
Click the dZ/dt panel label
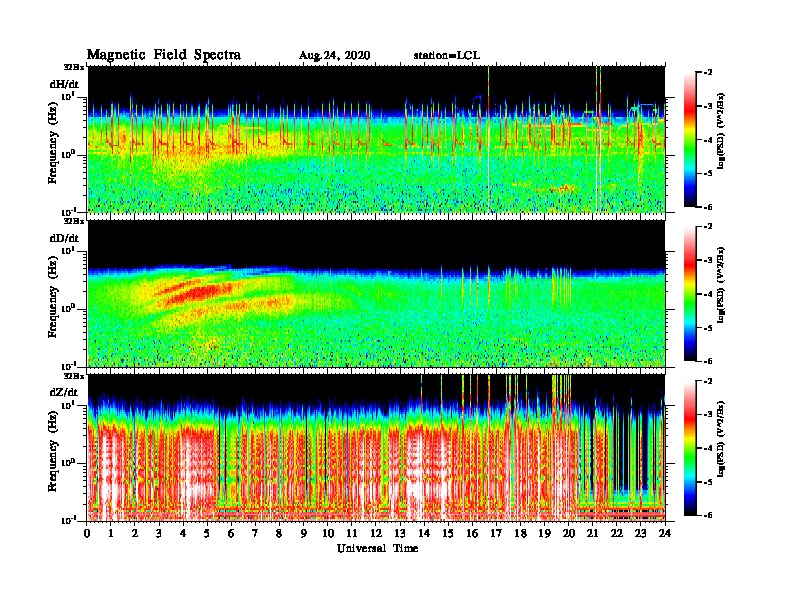tap(64, 392)
